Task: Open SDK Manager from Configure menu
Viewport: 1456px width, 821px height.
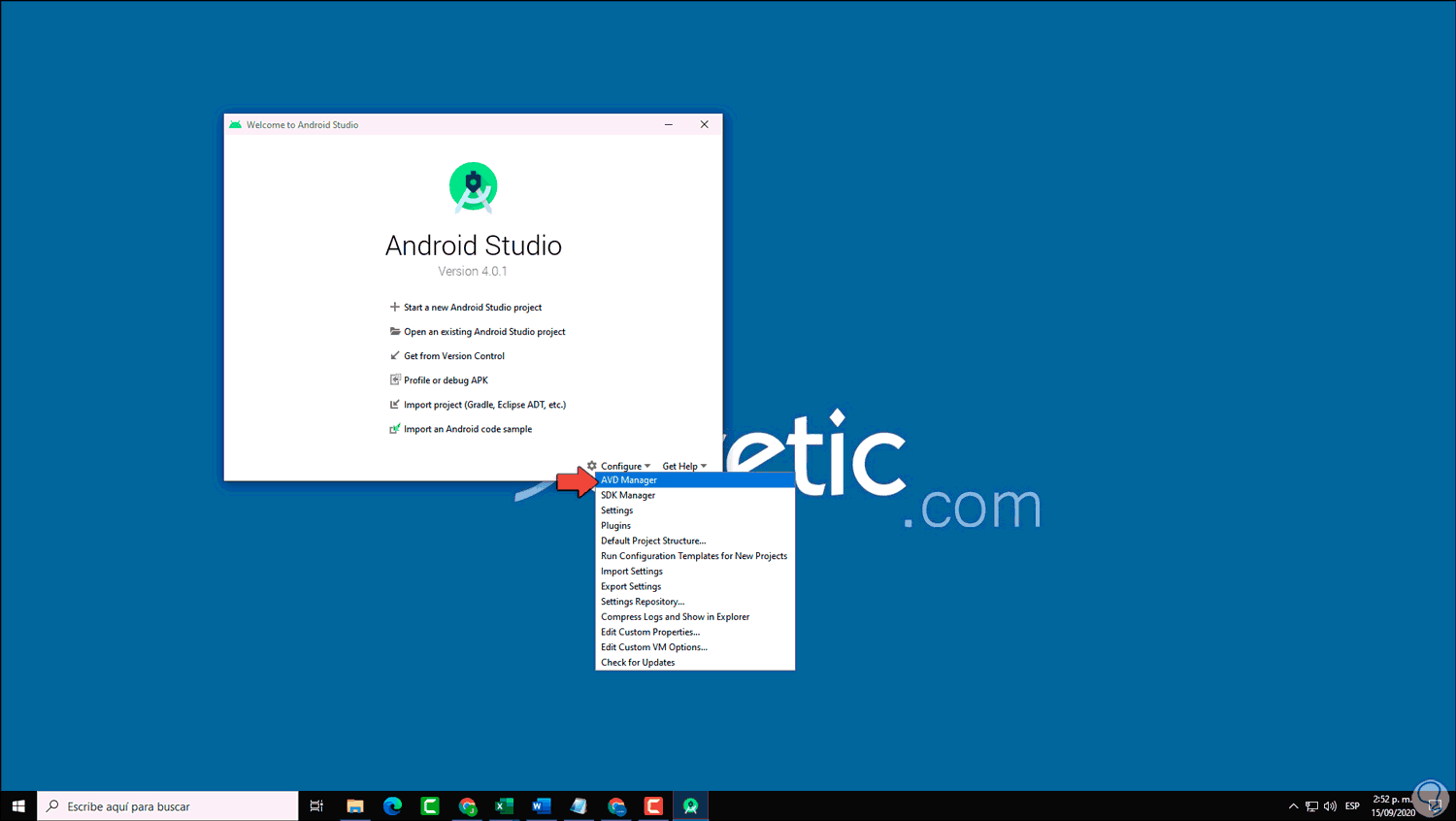Action: point(695,495)
